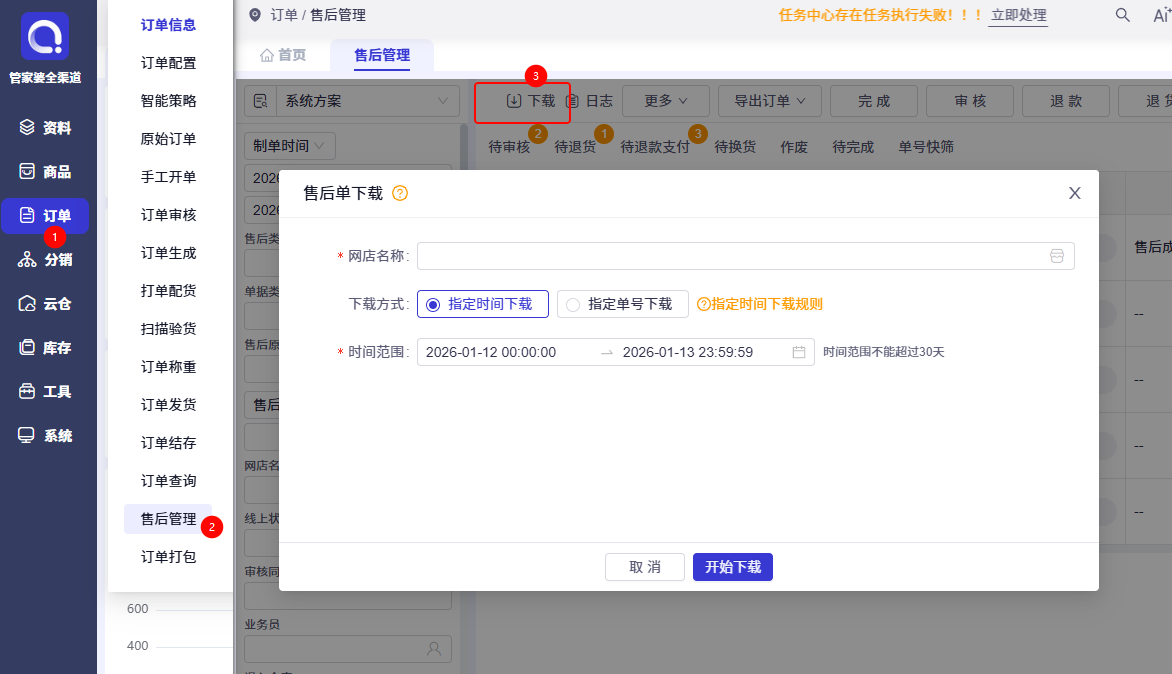This screenshot has height=674, width=1172.
Task: Click the start date 2026-01-12 00:00:00
Action: pos(491,352)
